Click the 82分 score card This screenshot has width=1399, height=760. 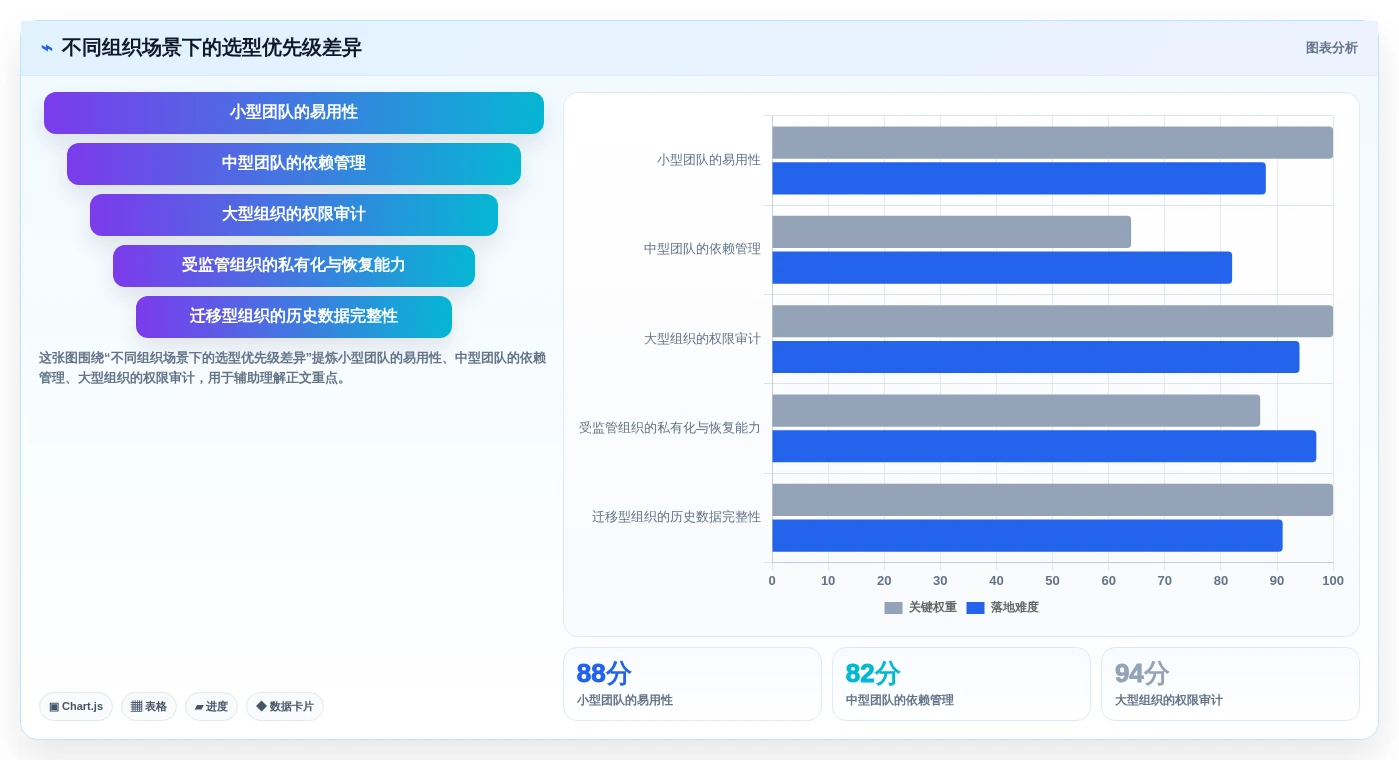pos(961,684)
